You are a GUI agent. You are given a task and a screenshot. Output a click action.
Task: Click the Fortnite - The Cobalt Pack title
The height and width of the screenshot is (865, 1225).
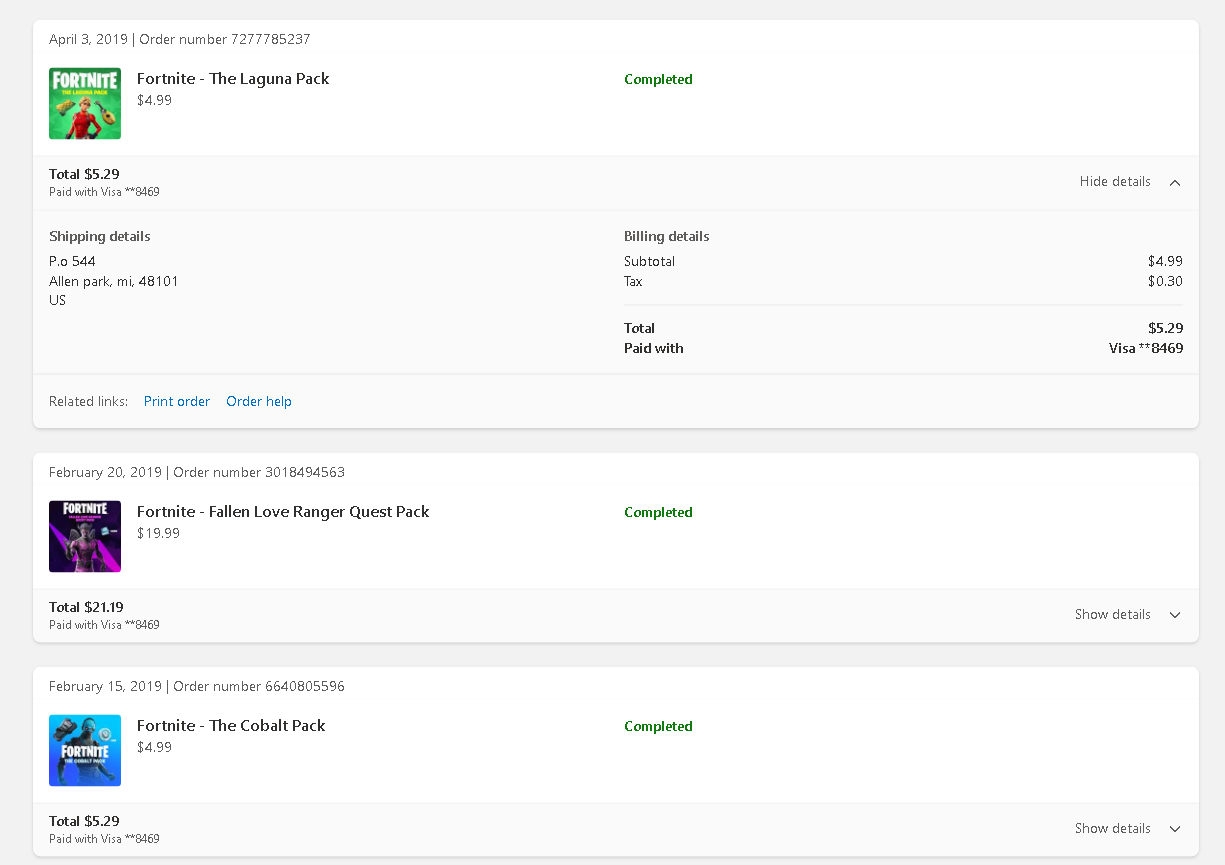[231, 726]
